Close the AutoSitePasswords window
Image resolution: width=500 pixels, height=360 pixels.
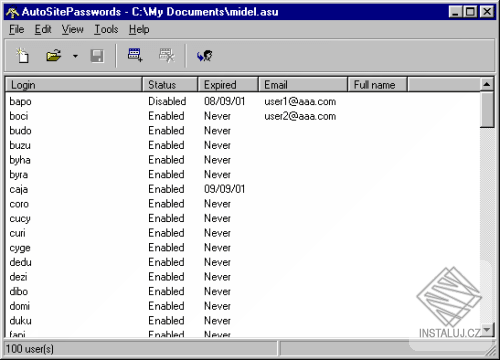[x=487, y=12]
